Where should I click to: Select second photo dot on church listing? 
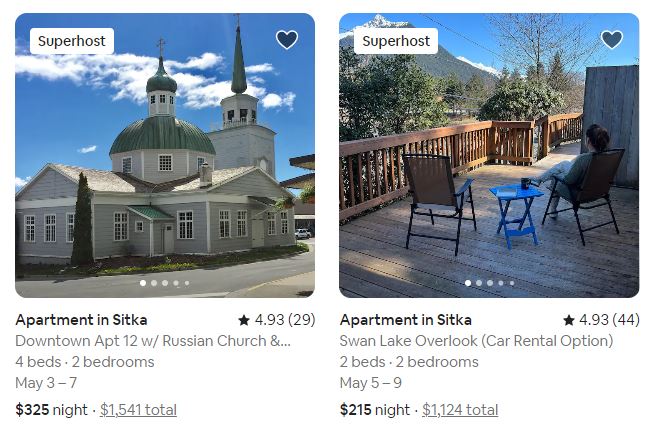(x=154, y=283)
